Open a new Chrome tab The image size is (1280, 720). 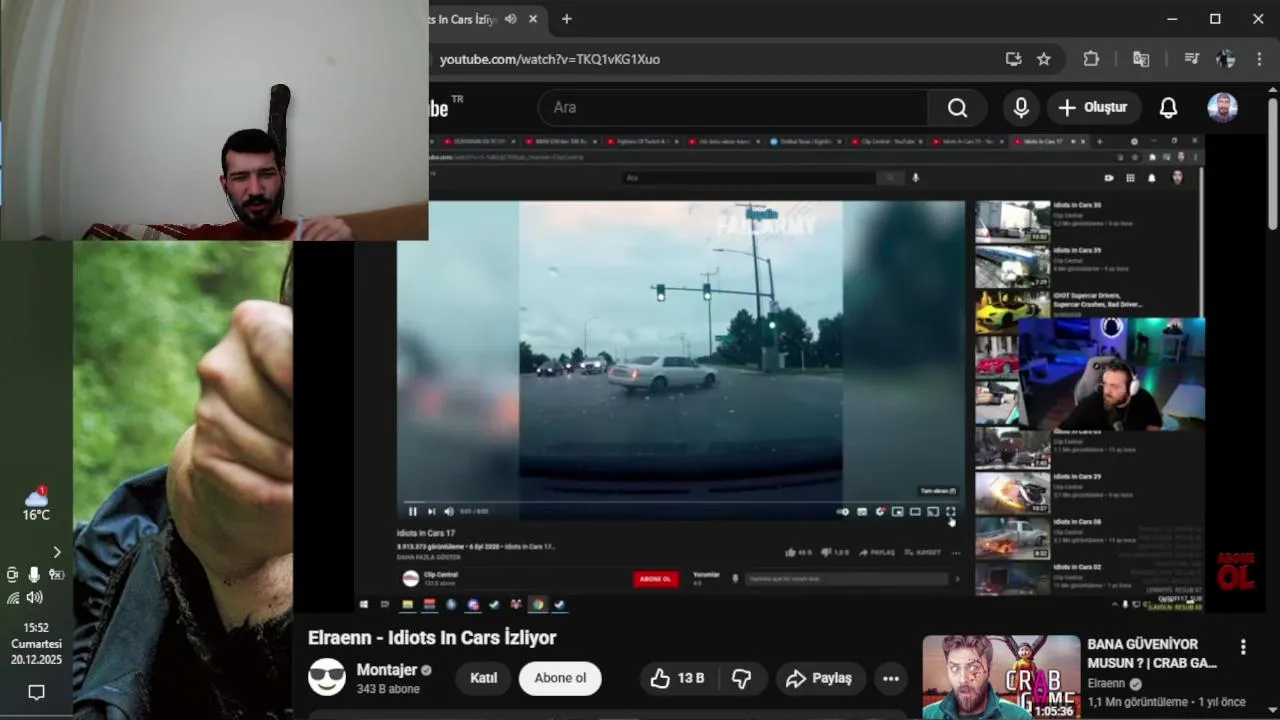(566, 19)
